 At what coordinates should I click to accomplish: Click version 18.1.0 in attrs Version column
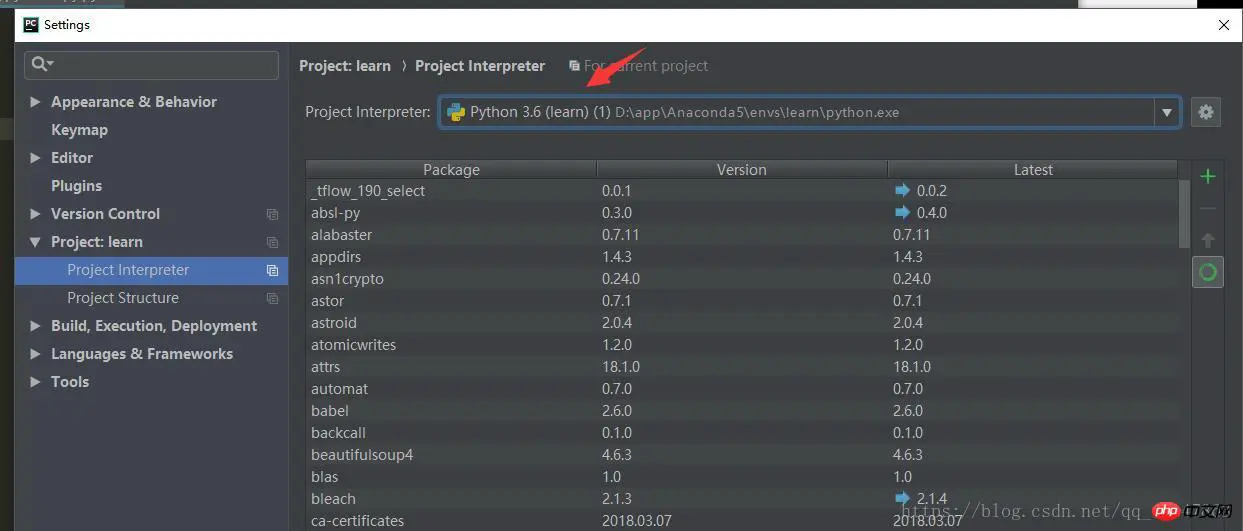click(x=620, y=367)
